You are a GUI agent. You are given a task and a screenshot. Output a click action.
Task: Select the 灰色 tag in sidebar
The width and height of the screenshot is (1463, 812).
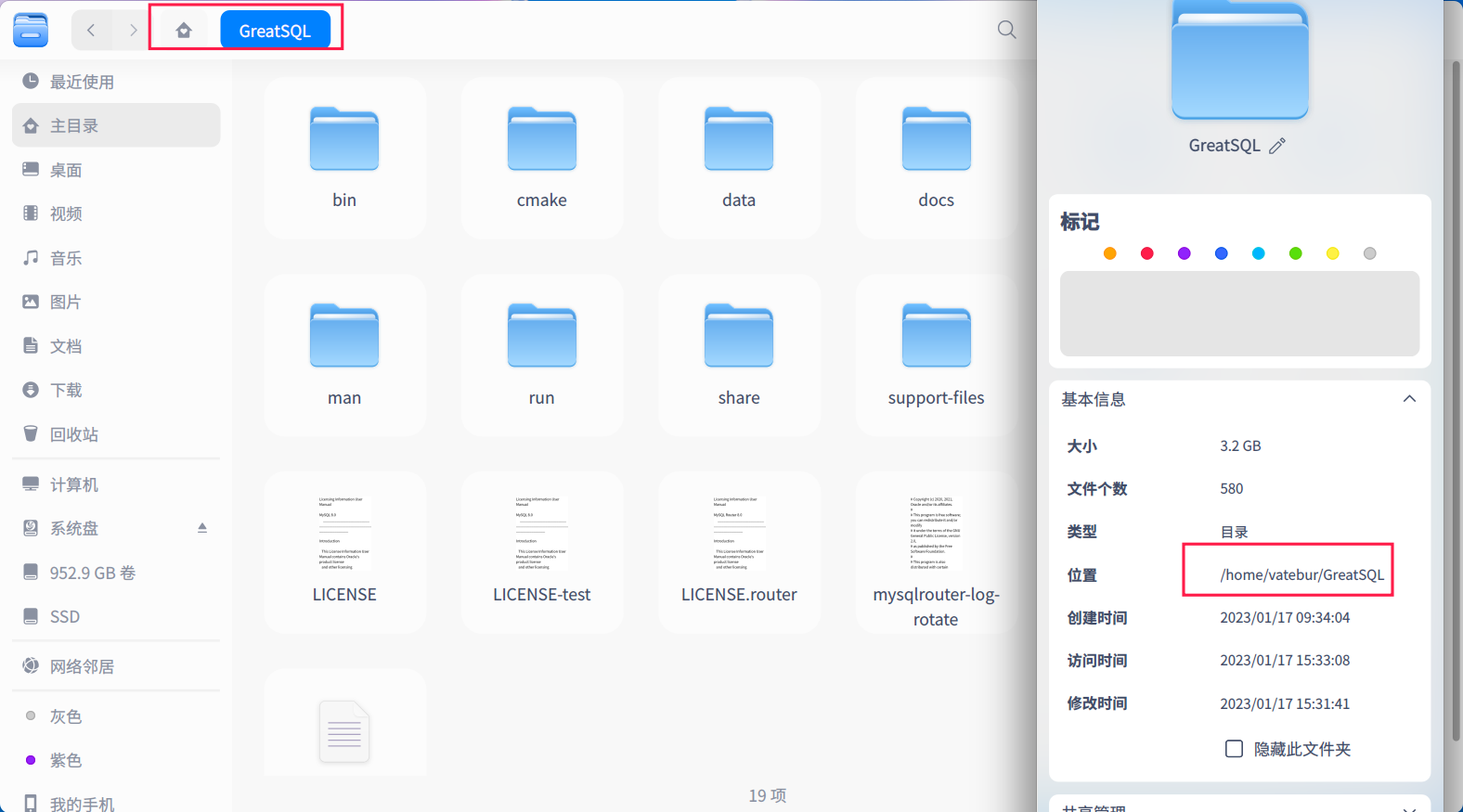[116, 716]
